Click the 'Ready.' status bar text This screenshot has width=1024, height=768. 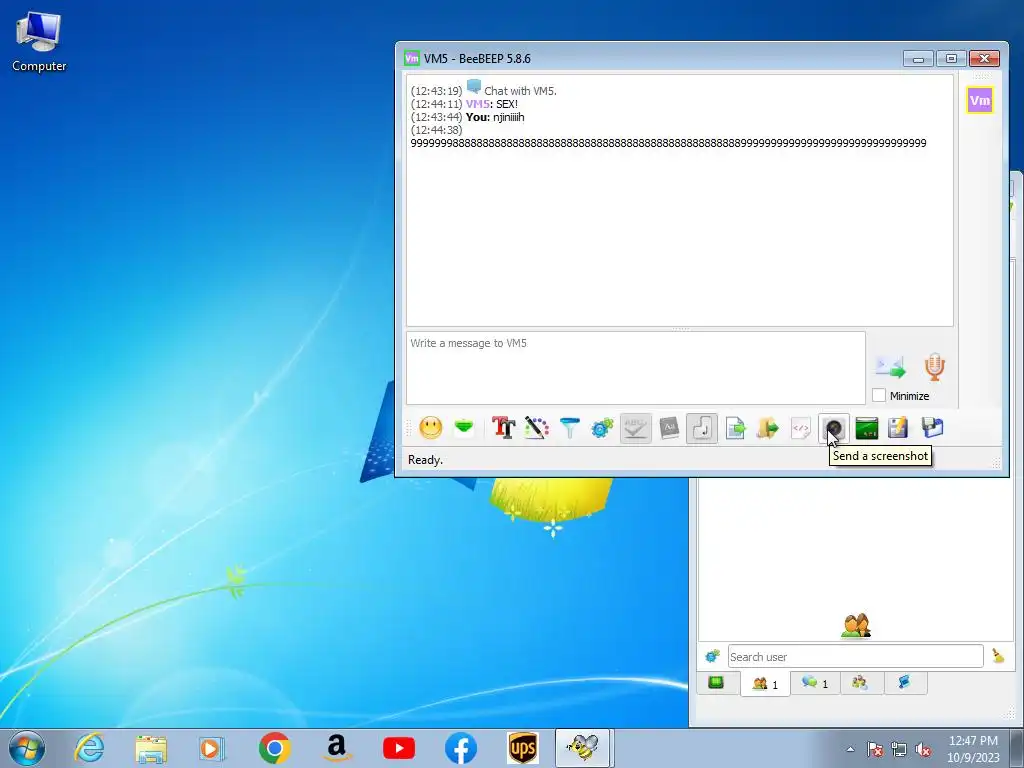425,460
